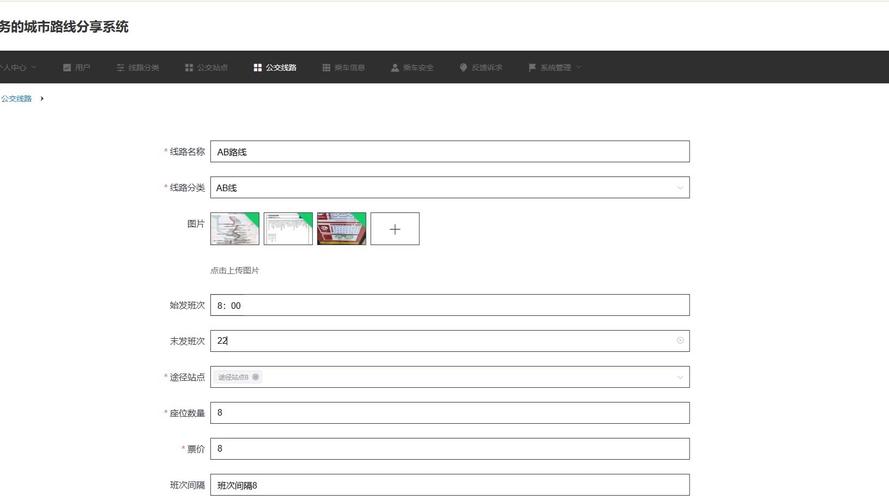Click the 公交线路 breadcrumb link
The width and height of the screenshot is (889, 500).
coord(16,99)
